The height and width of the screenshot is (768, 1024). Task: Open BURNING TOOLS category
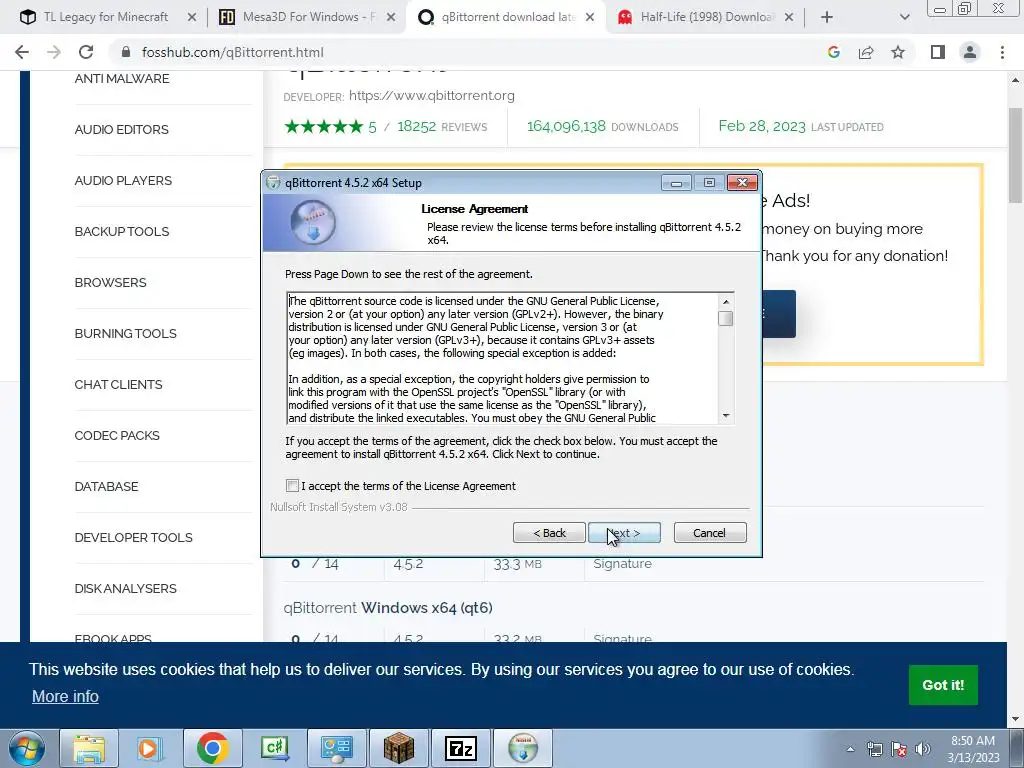(x=125, y=333)
